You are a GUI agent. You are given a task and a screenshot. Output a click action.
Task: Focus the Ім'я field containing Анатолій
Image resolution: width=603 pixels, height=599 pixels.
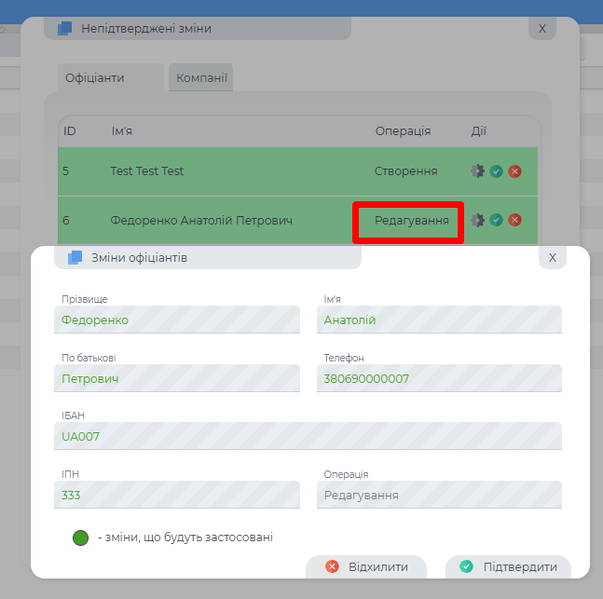pyautogui.click(x=439, y=320)
